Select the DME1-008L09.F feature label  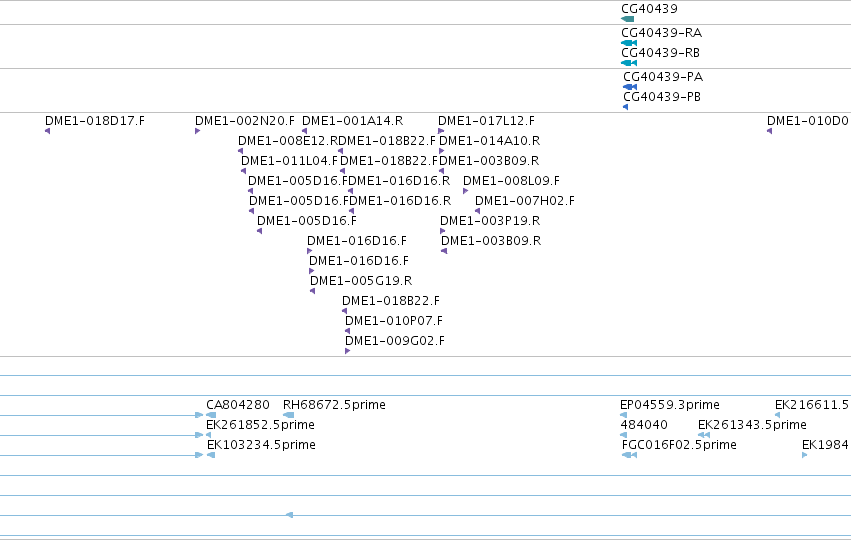coord(511,181)
